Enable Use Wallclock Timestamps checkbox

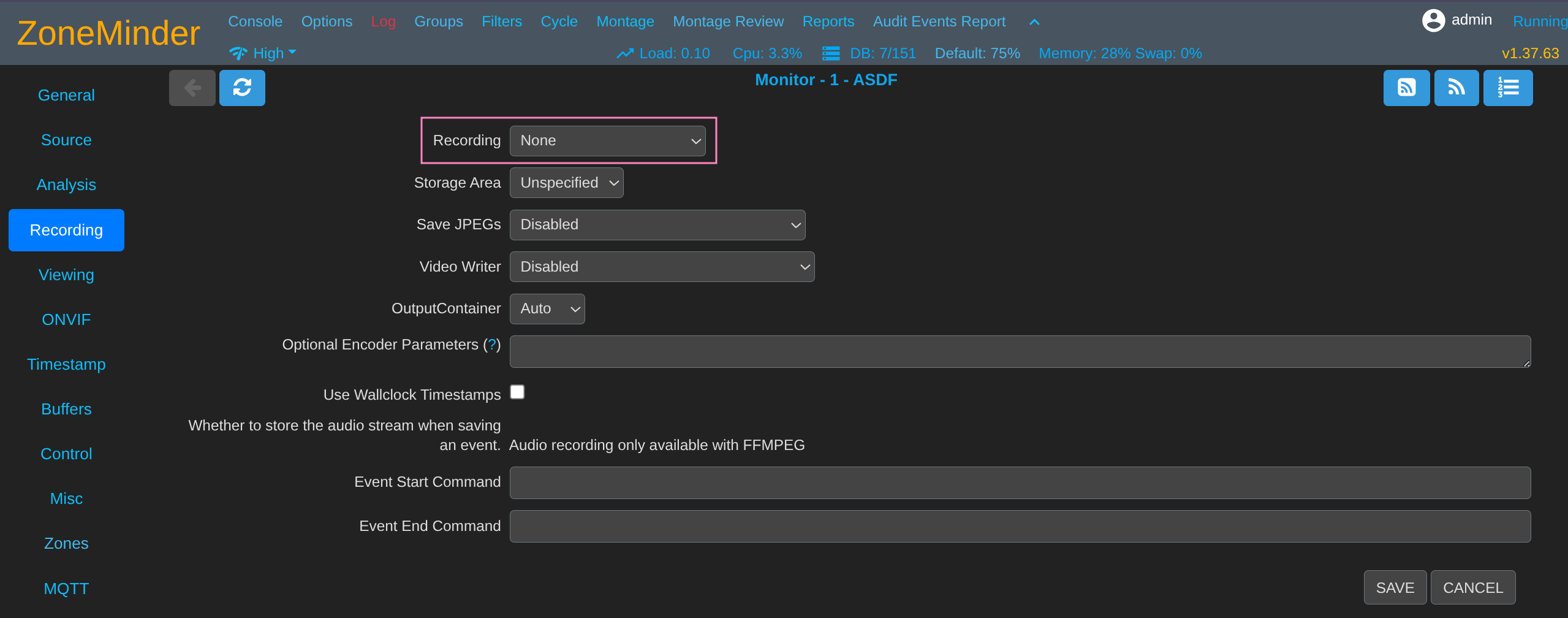coord(517,392)
